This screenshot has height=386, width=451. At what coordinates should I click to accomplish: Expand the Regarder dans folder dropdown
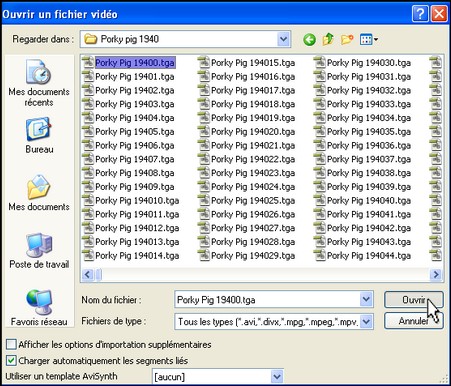pyautogui.click(x=283, y=39)
